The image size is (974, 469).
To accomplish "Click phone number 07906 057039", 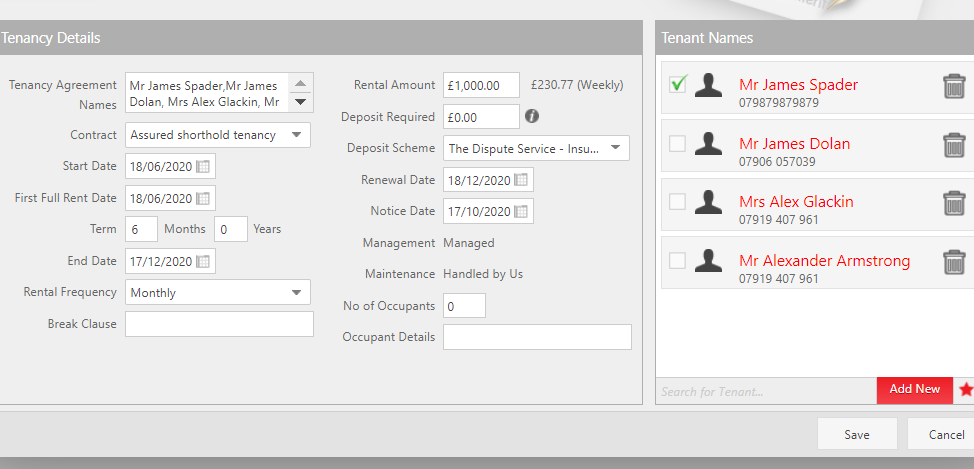I will [x=777, y=162].
